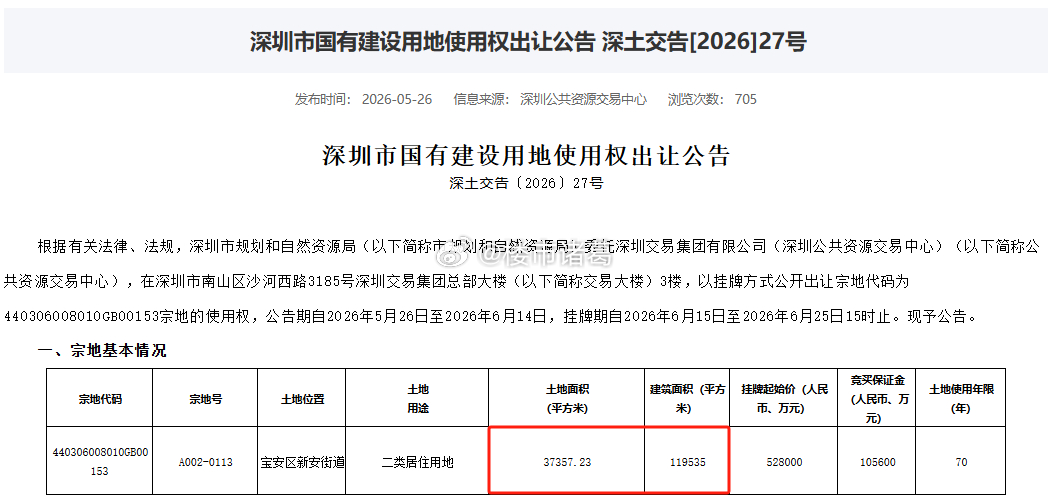1052x504 pixels.
Task: Click the label 信息来源
Action: click(x=482, y=99)
